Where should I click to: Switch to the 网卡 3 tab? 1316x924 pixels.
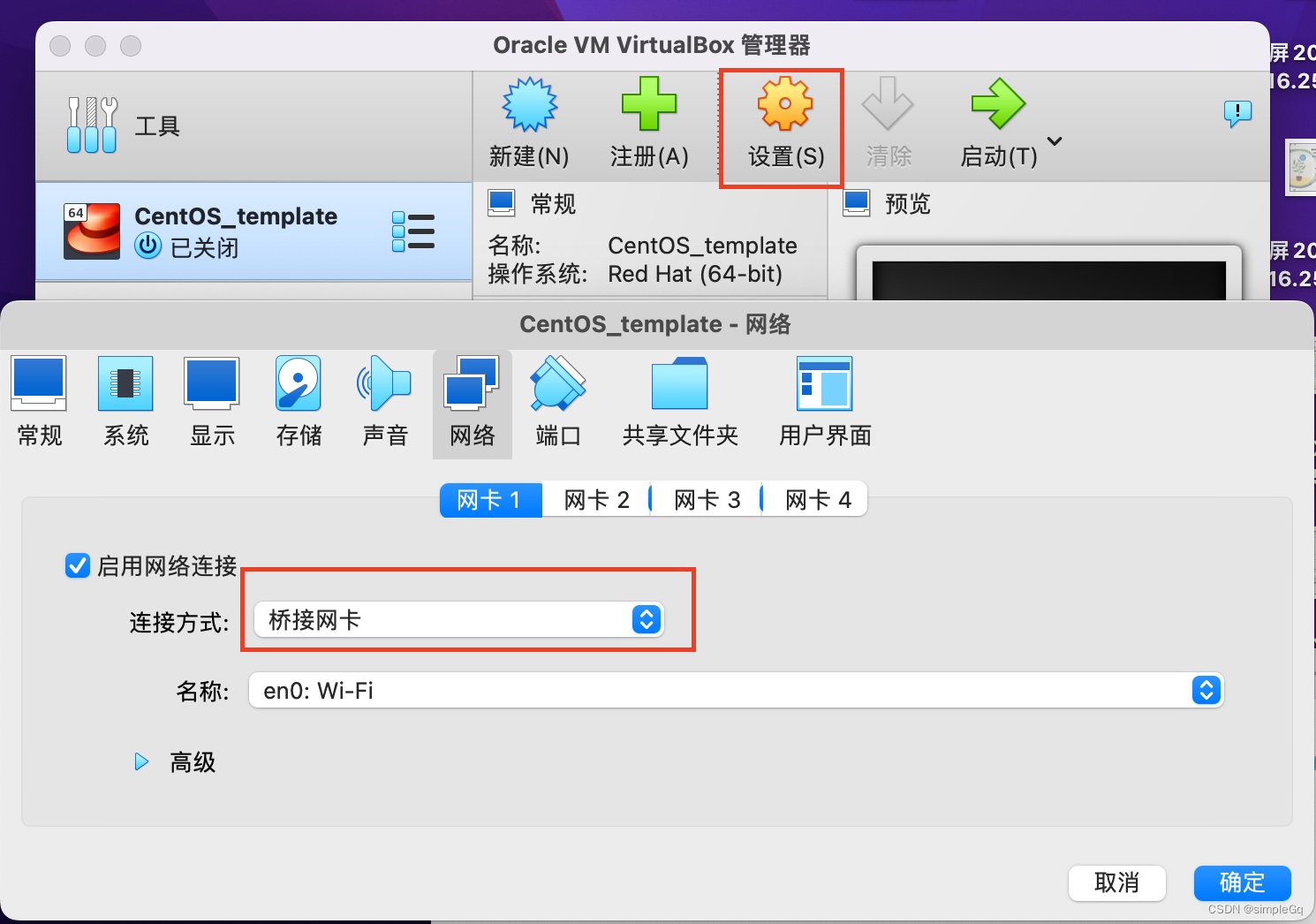707,500
